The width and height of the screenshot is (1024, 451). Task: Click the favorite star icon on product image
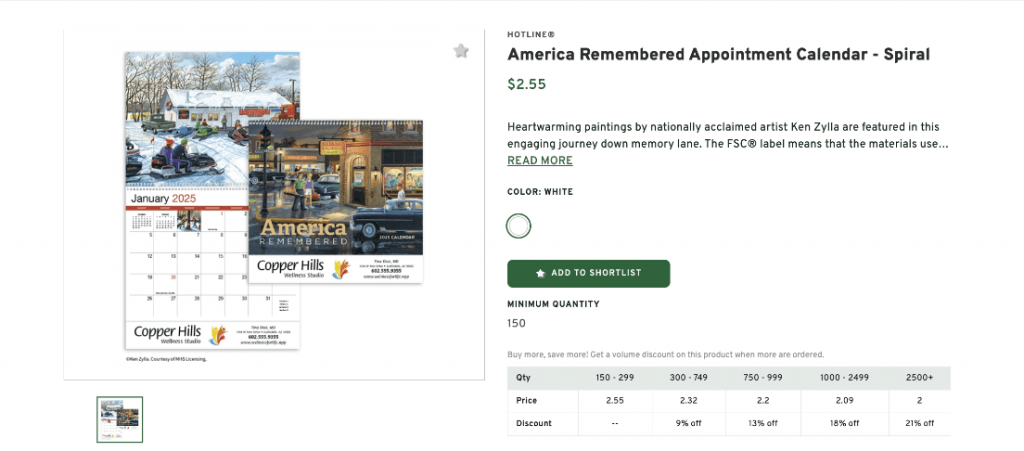pos(461,51)
